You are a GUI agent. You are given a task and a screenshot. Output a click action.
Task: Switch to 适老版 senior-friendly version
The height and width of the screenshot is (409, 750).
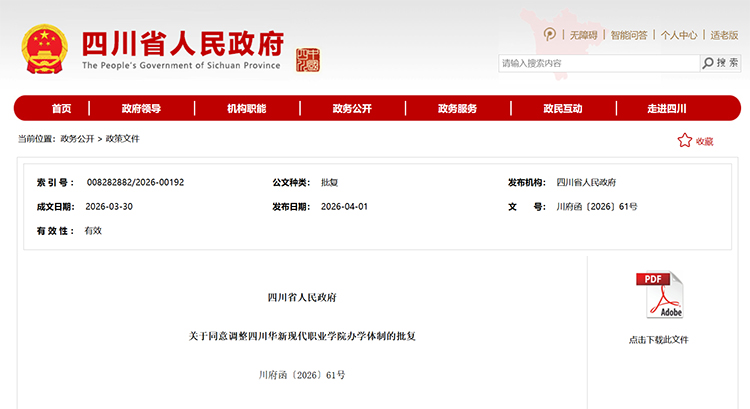point(724,35)
